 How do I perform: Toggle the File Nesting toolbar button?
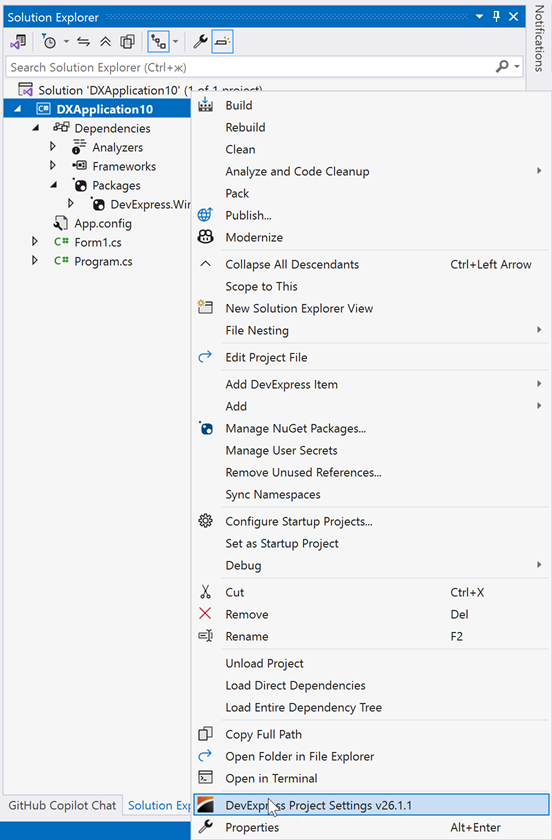(159, 41)
